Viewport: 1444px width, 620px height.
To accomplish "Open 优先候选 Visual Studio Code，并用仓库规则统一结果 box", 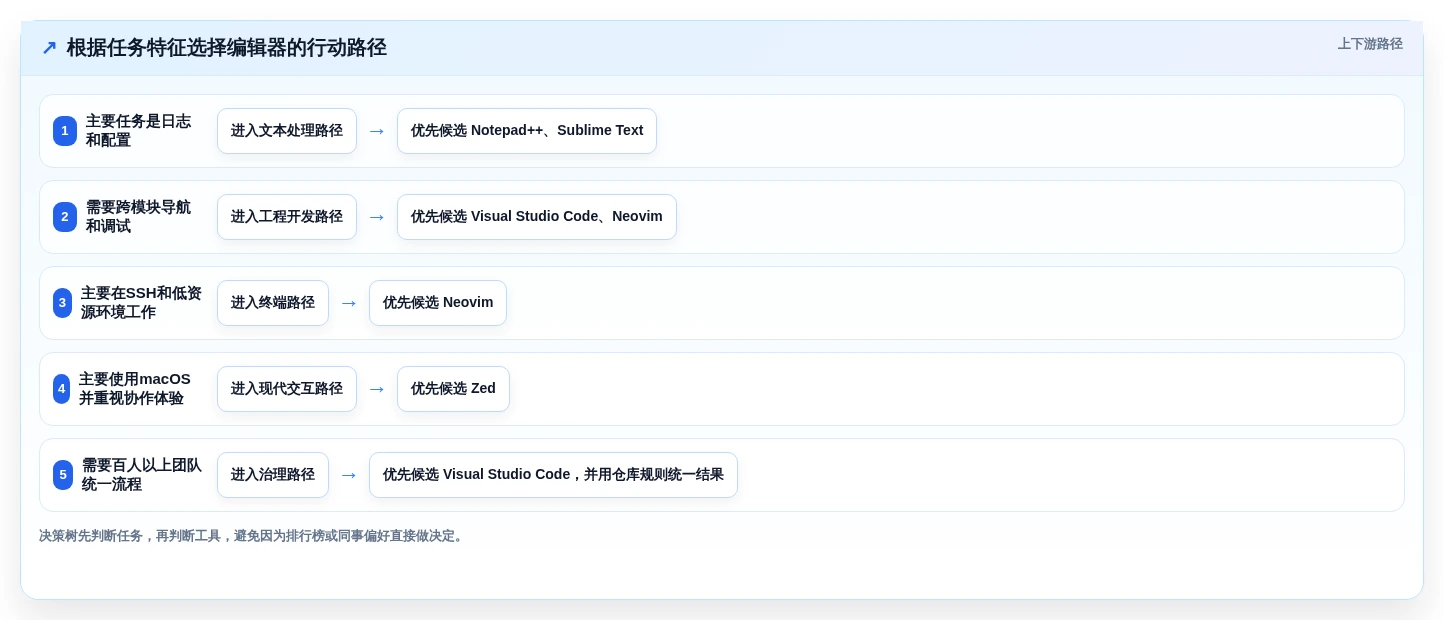I will [553, 475].
